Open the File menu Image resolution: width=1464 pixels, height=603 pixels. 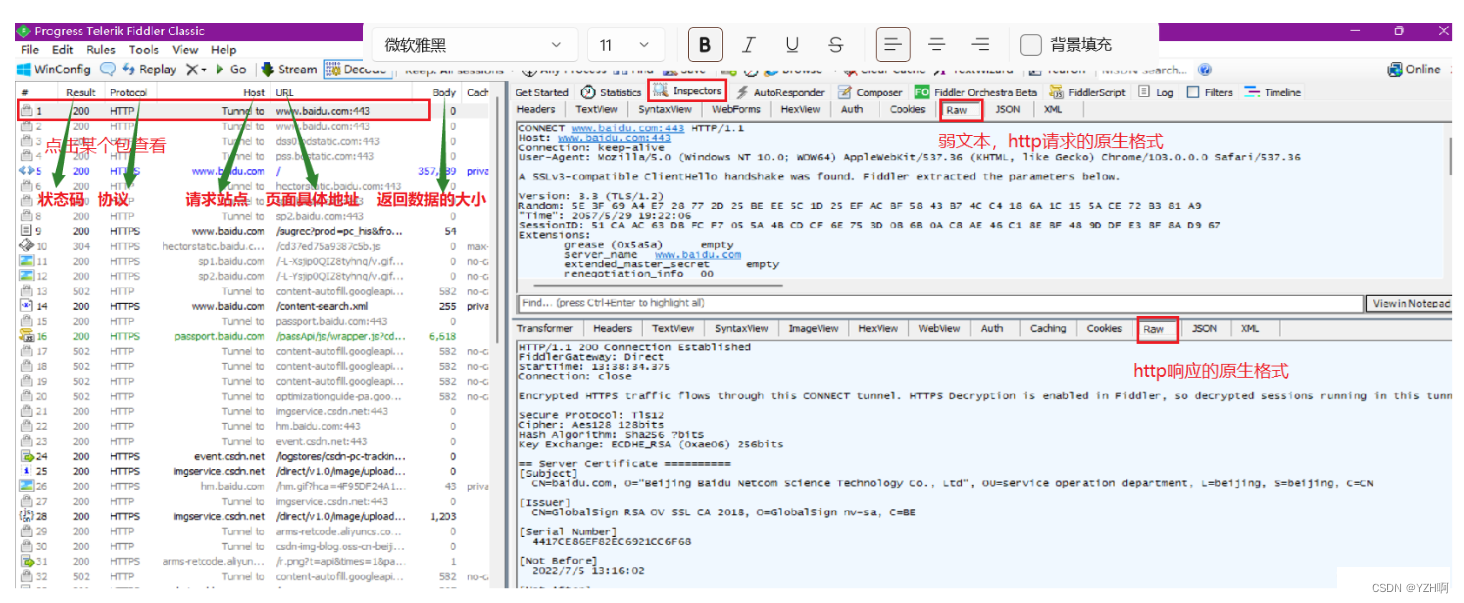(30, 50)
